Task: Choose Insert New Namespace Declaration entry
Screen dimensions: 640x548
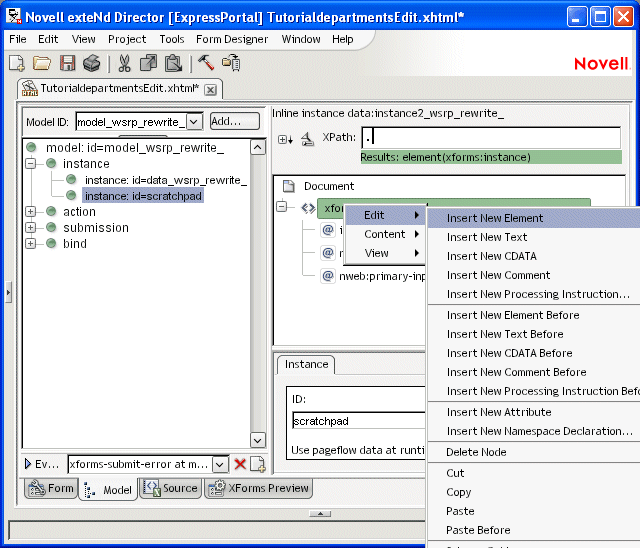Action: coord(534,431)
